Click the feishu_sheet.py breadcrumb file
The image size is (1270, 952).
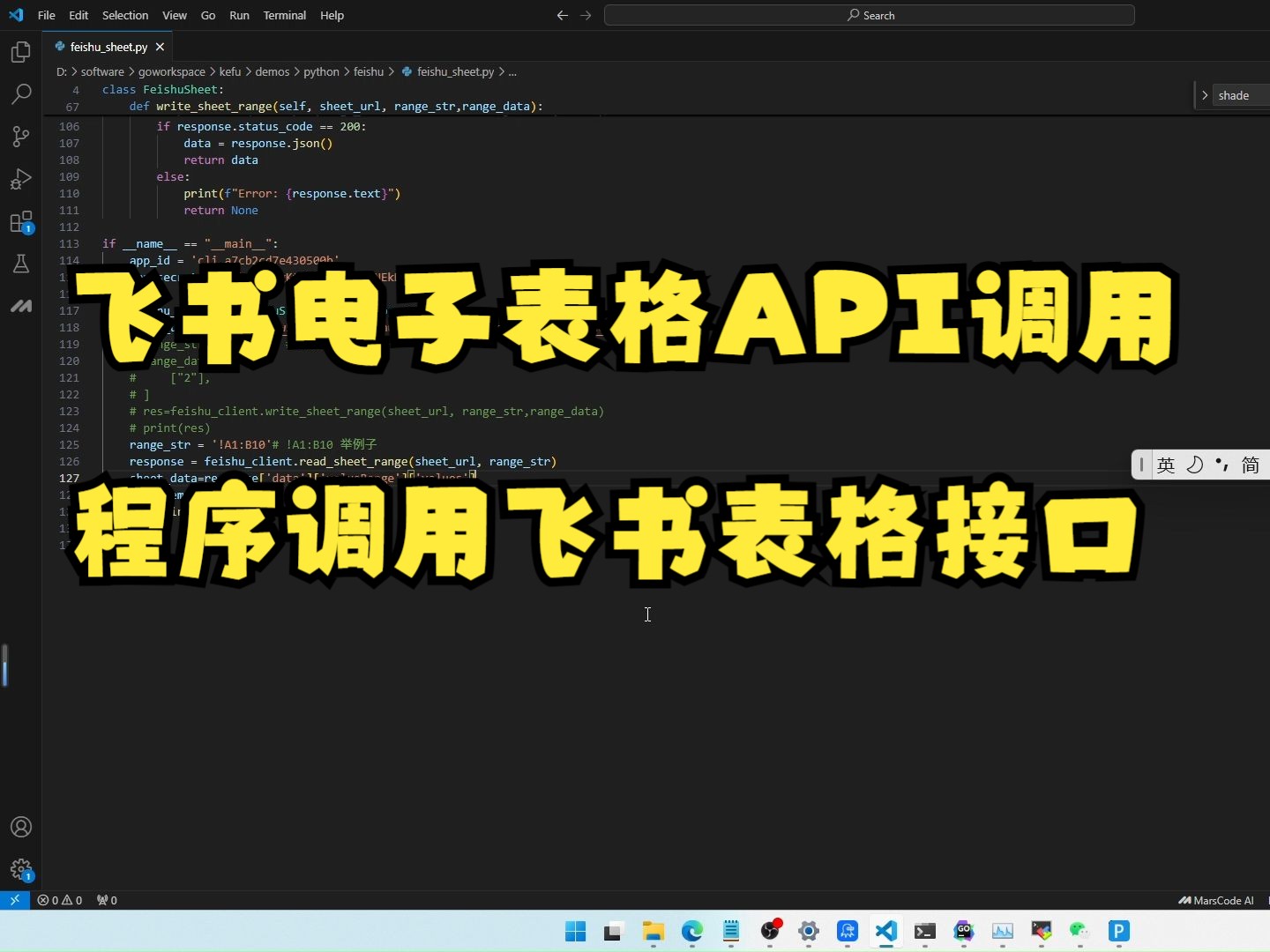click(448, 71)
